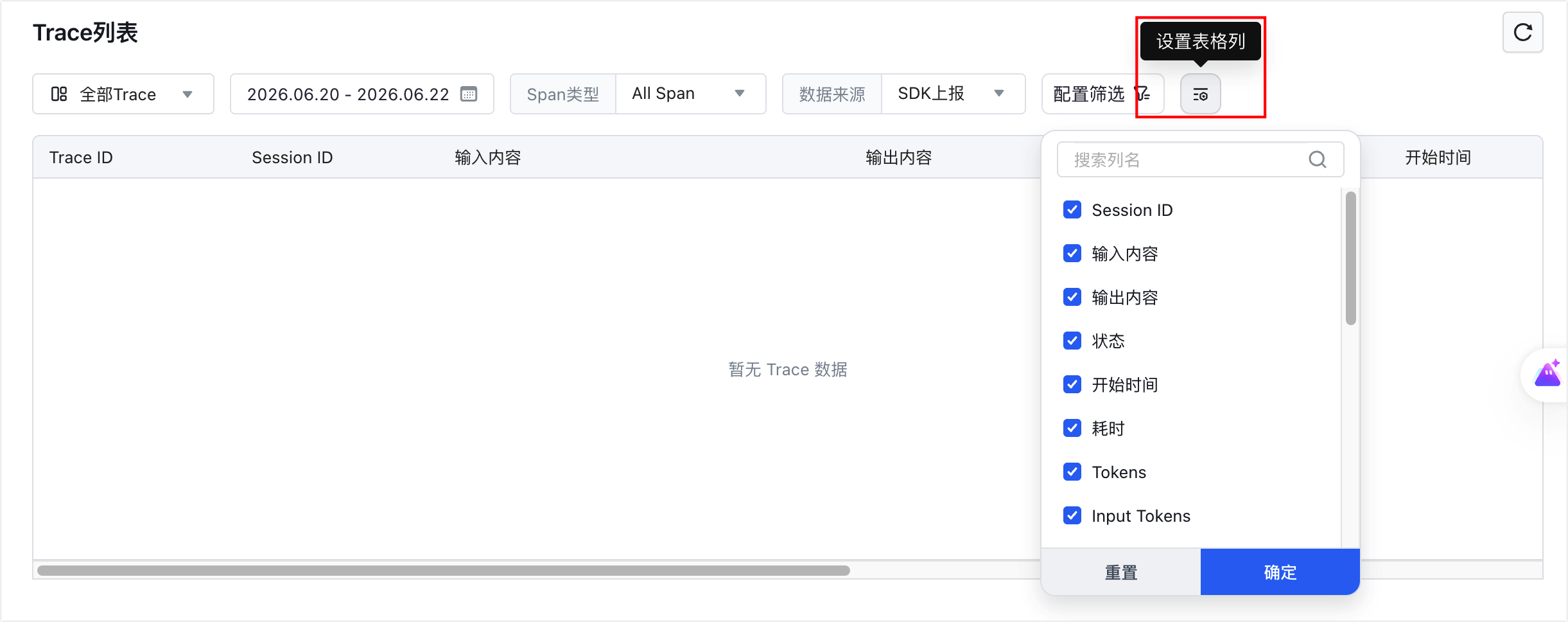Image resolution: width=1568 pixels, height=622 pixels.
Task: Confirm with the 确定 button
Action: [x=1280, y=572]
